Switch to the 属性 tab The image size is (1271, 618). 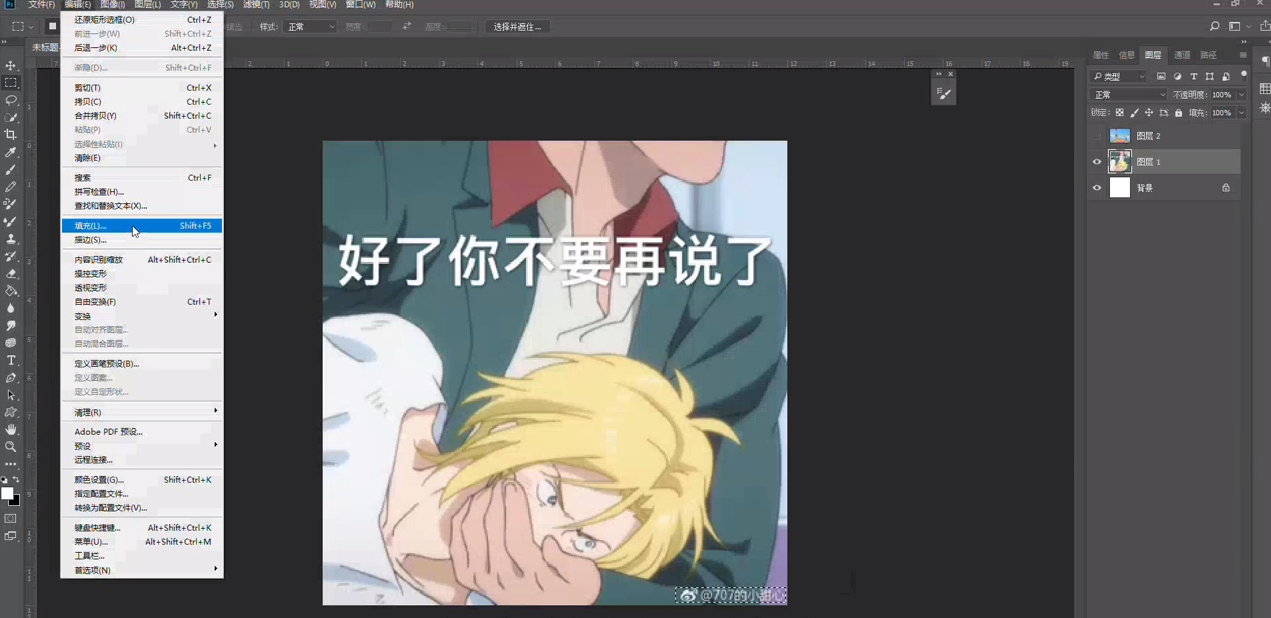(1101, 55)
